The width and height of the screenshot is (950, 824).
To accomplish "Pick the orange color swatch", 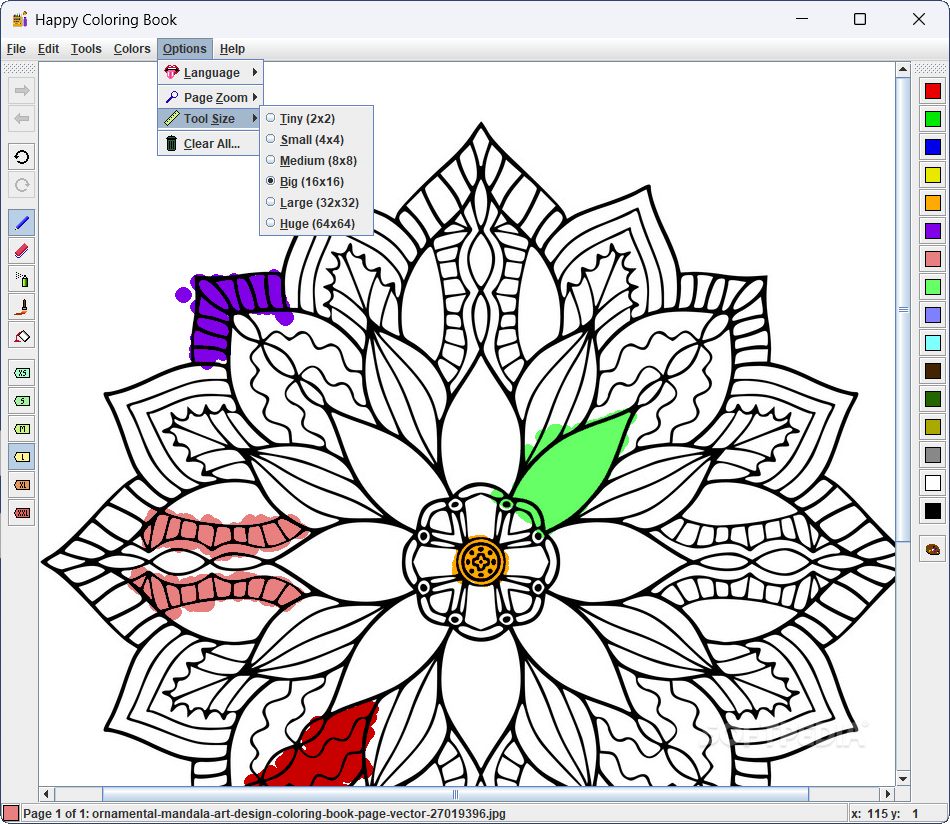I will 932,203.
